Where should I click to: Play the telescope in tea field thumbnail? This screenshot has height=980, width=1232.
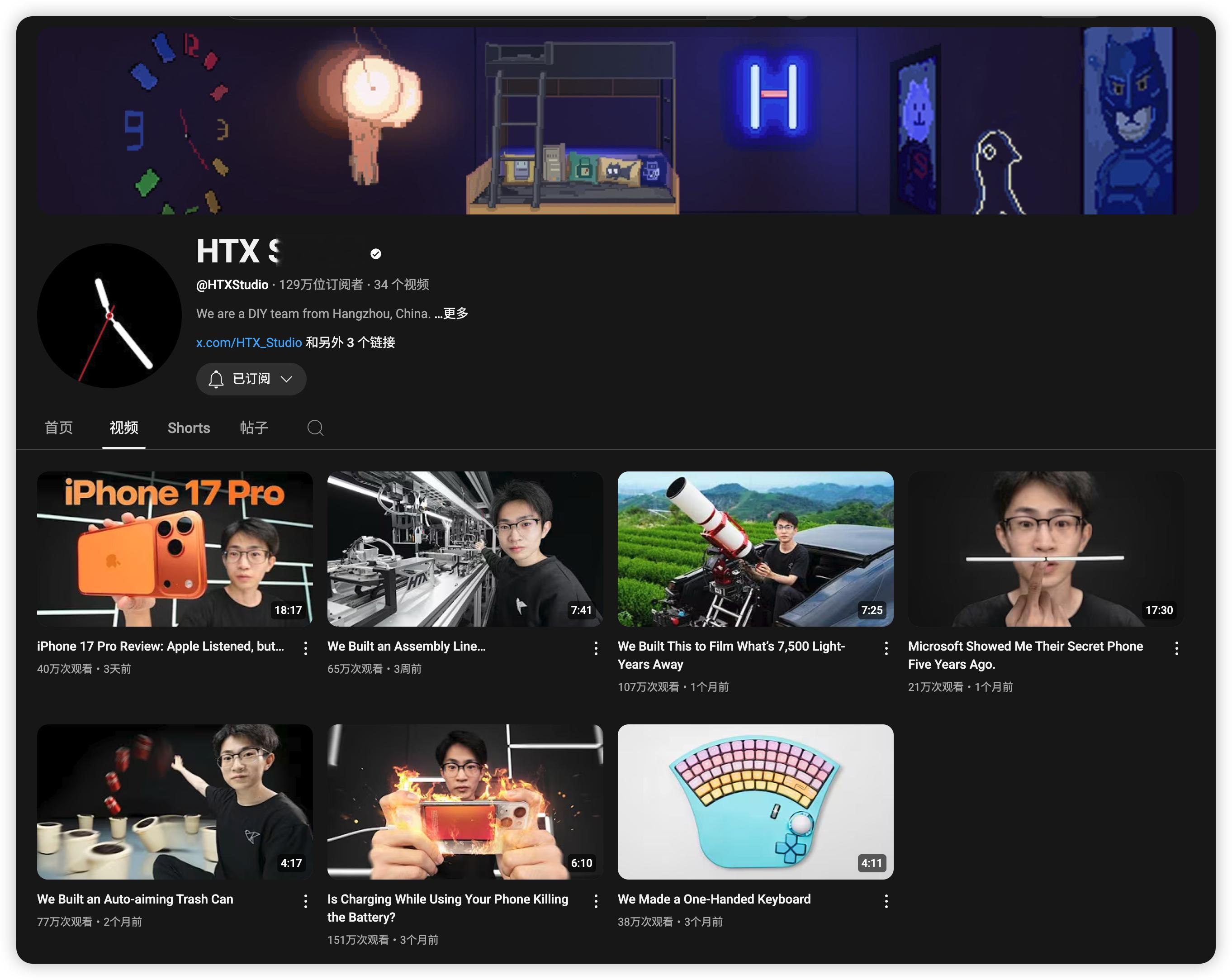755,549
